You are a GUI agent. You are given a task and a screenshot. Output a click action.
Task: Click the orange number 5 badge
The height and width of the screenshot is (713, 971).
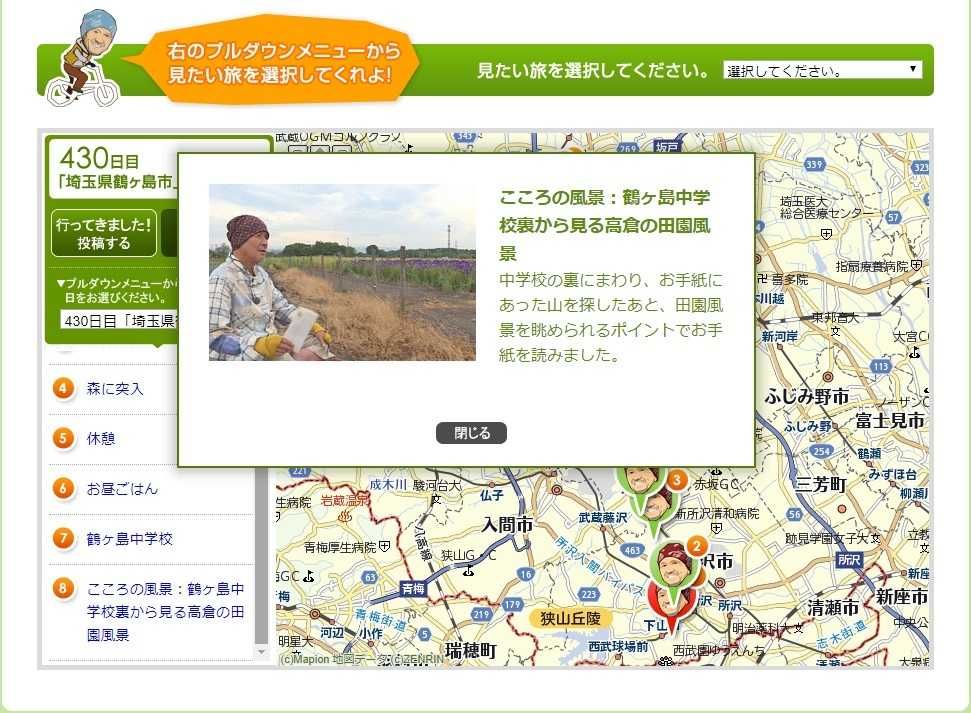coord(63,438)
